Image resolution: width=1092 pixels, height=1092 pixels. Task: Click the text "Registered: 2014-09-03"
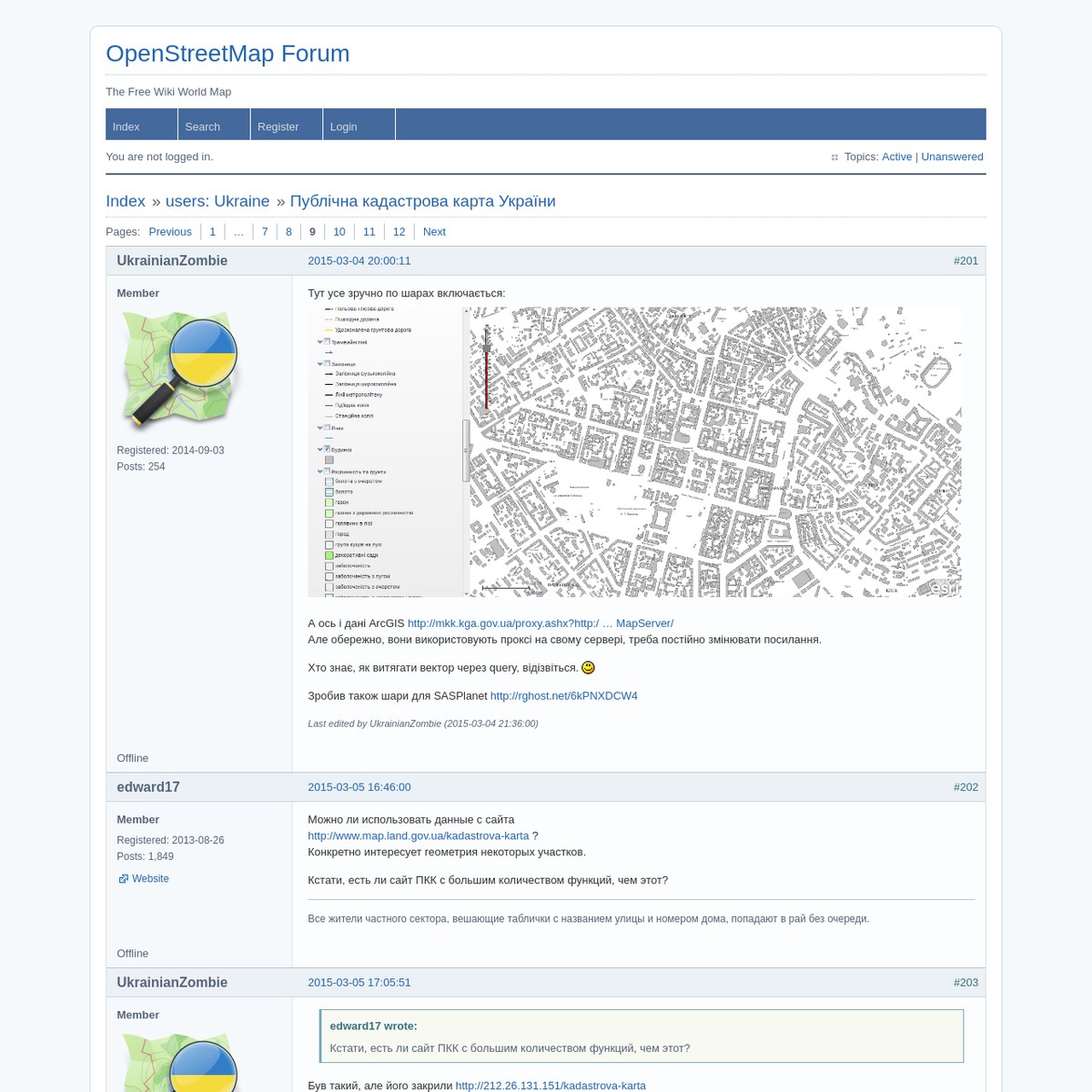coord(170,450)
